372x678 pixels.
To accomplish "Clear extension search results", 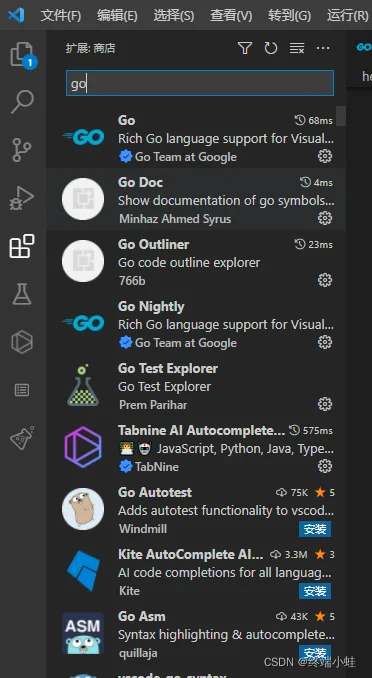I will (297, 48).
